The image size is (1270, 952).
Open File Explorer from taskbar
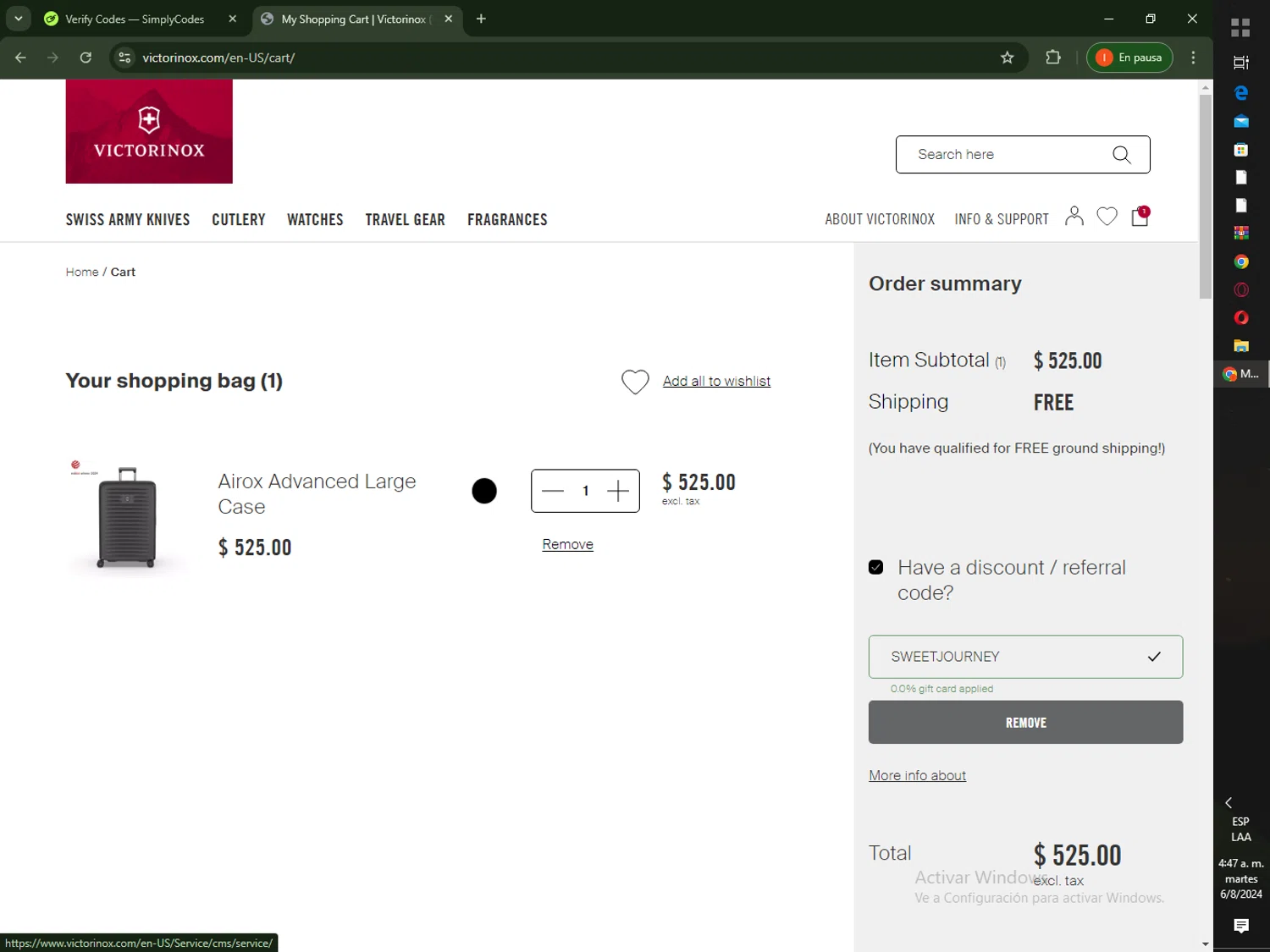pyautogui.click(x=1241, y=345)
